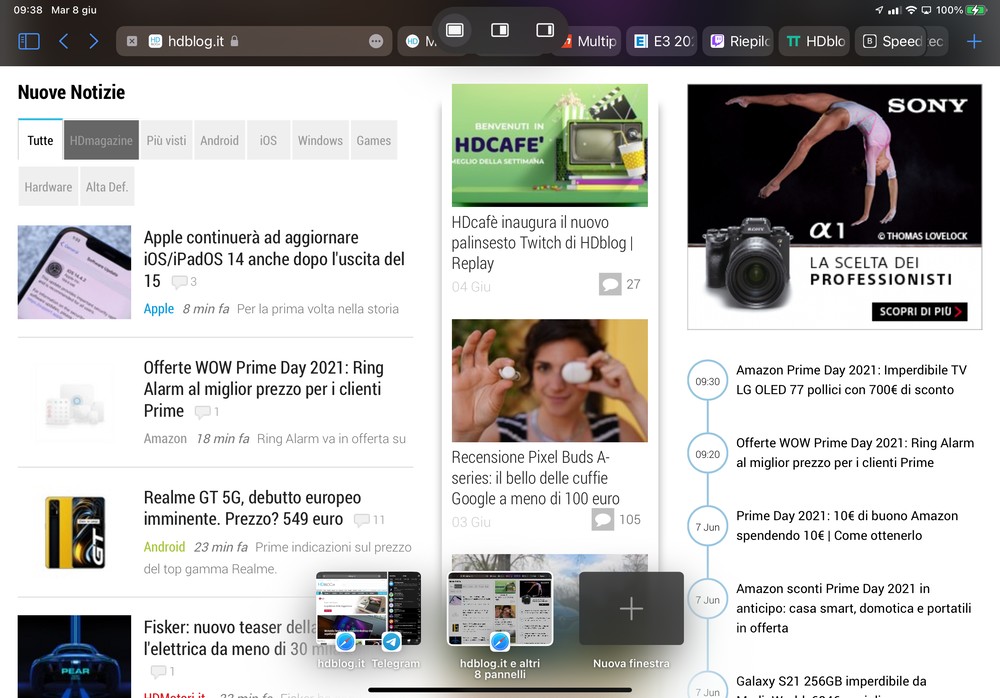Open the Pixel Buds A-series review headline
1000x698 pixels.
tap(536, 478)
